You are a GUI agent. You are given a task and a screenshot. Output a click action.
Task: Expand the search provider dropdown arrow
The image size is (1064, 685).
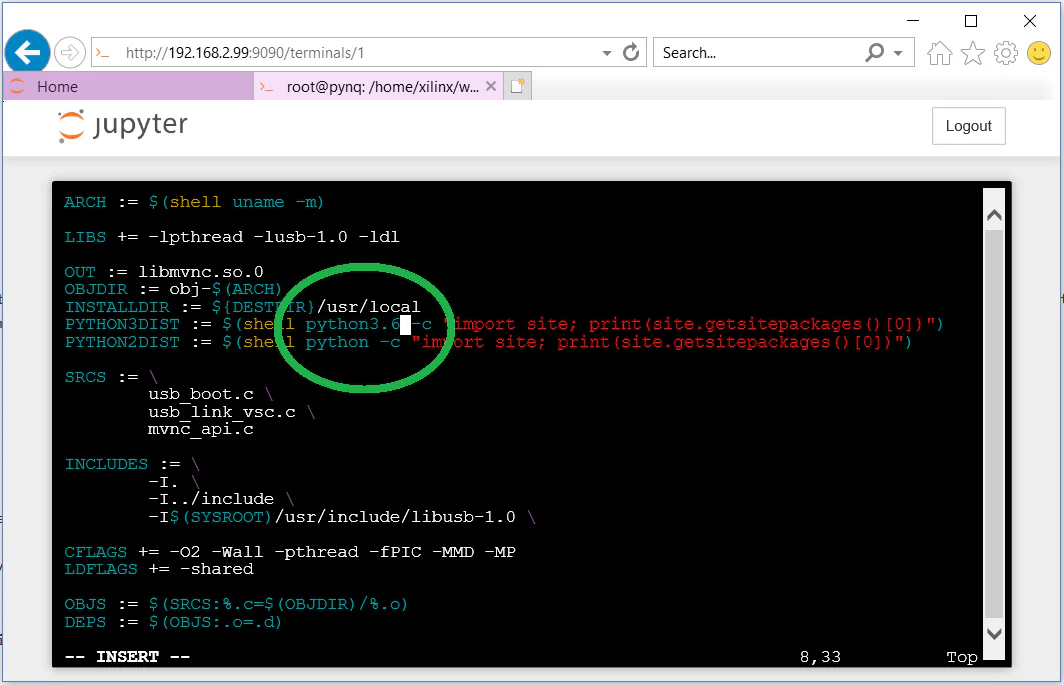[898, 53]
